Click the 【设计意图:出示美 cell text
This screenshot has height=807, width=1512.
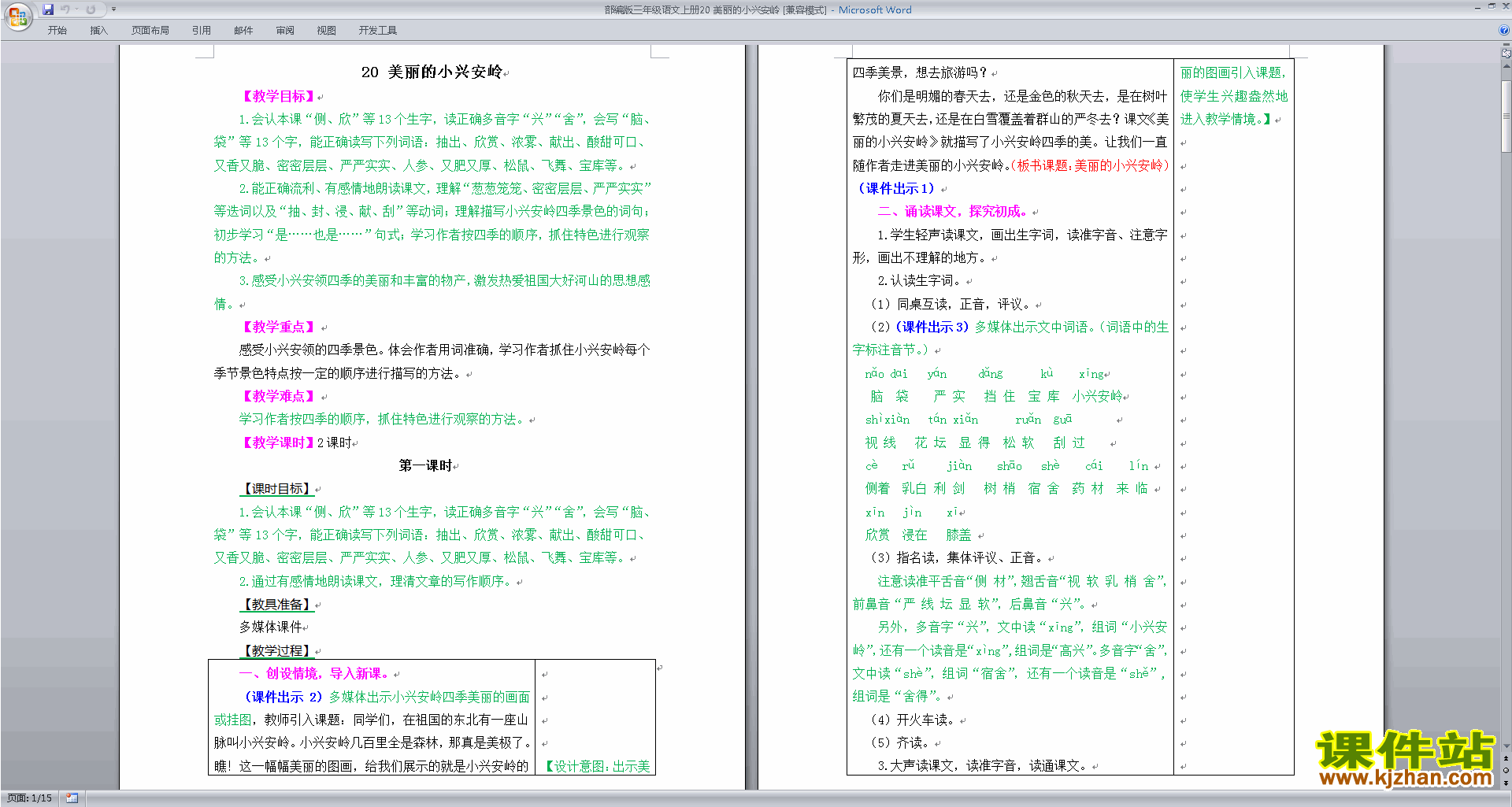(x=597, y=766)
